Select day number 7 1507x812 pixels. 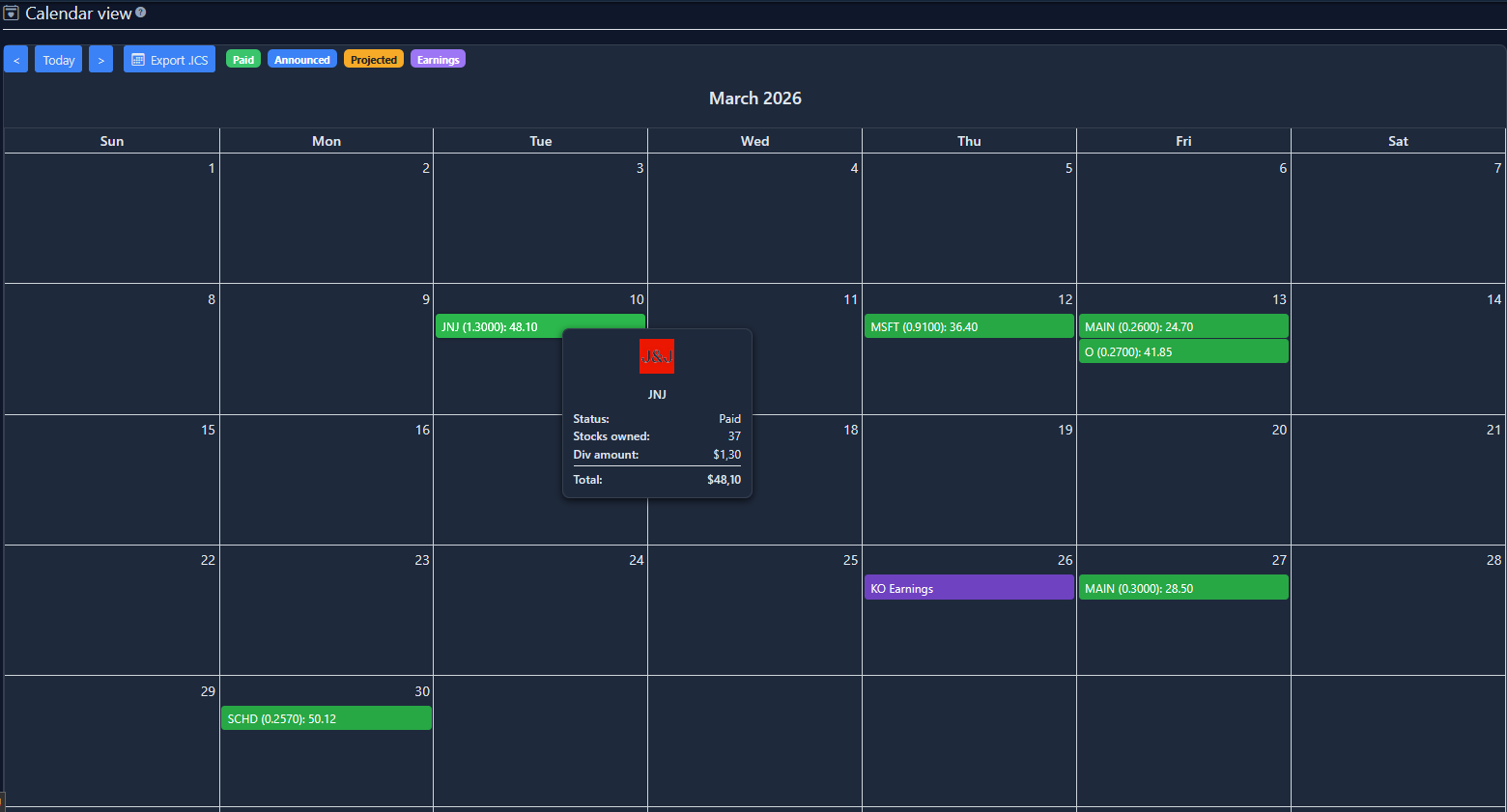pos(1497,168)
